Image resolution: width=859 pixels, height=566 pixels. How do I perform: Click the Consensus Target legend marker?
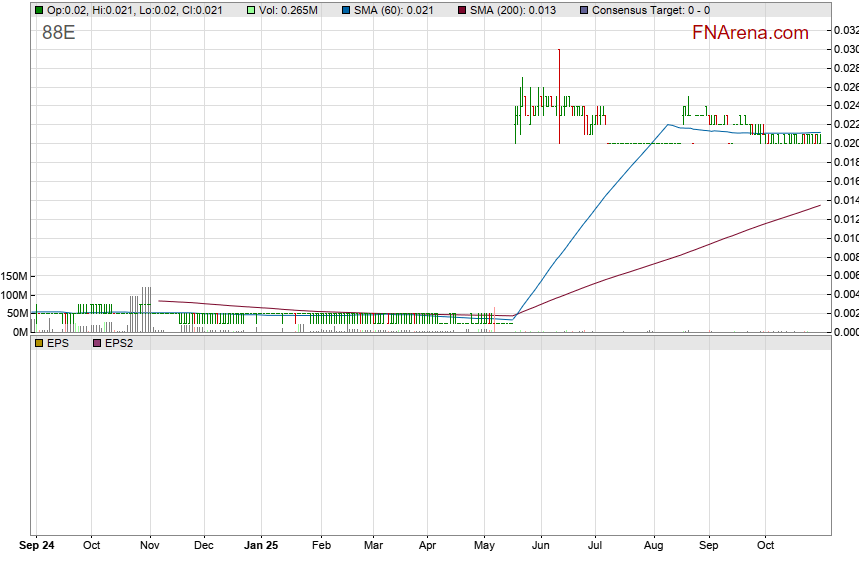click(584, 10)
